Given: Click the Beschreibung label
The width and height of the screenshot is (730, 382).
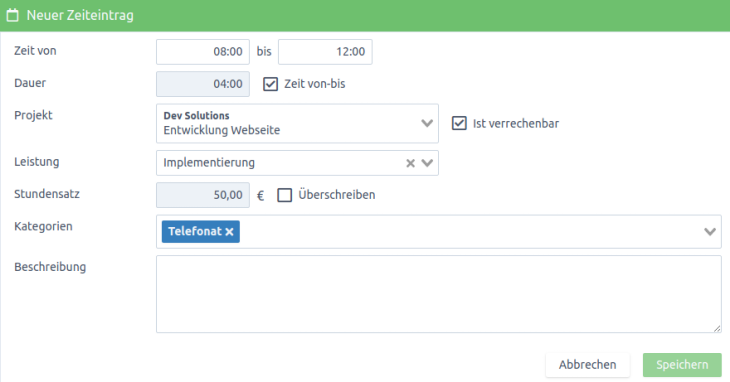Looking at the screenshot, I should (50, 267).
